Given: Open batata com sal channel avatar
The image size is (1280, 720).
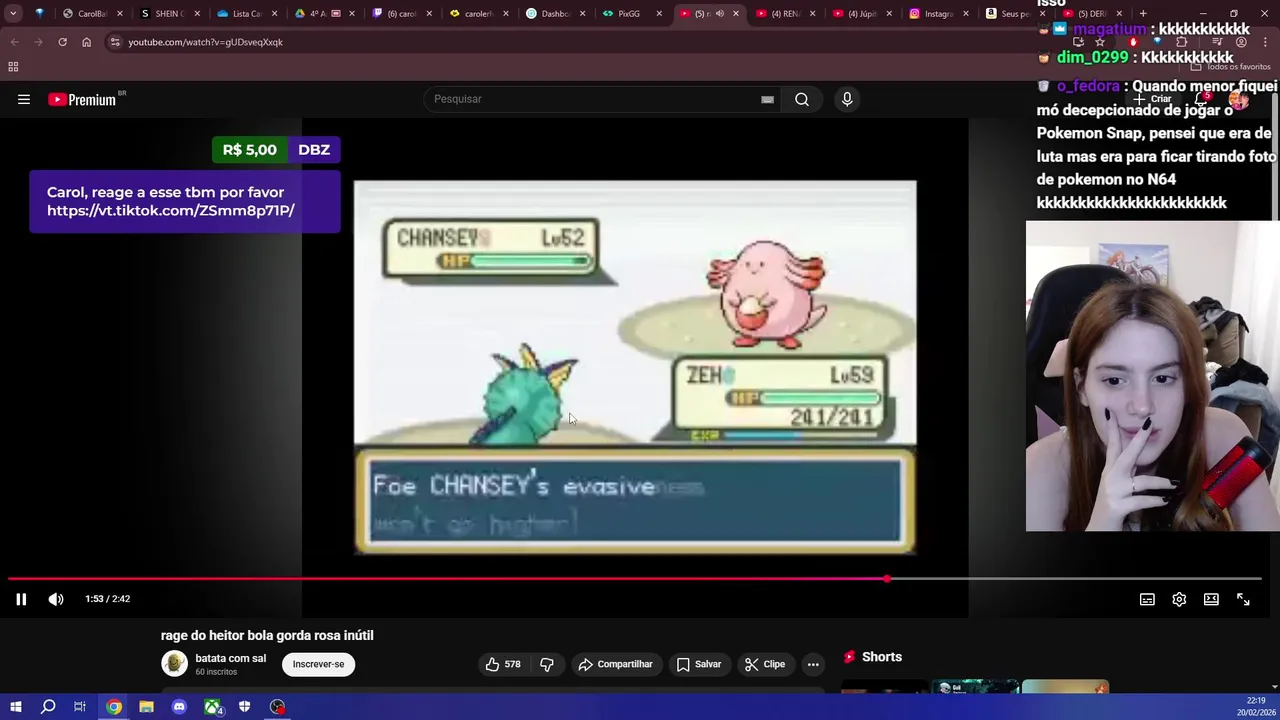Looking at the screenshot, I should click(x=174, y=664).
